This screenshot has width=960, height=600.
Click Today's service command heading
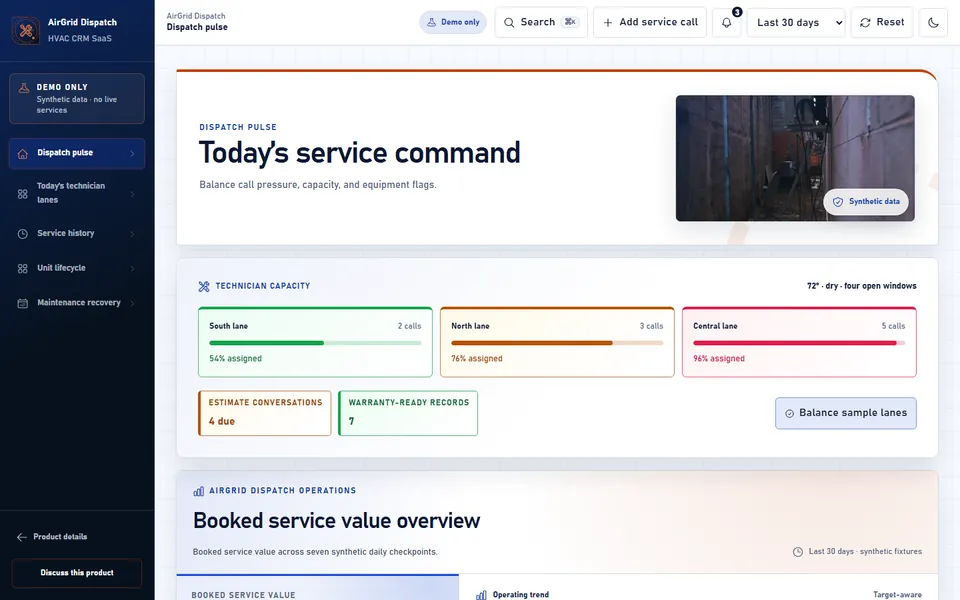pyautogui.click(x=359, y=153)
